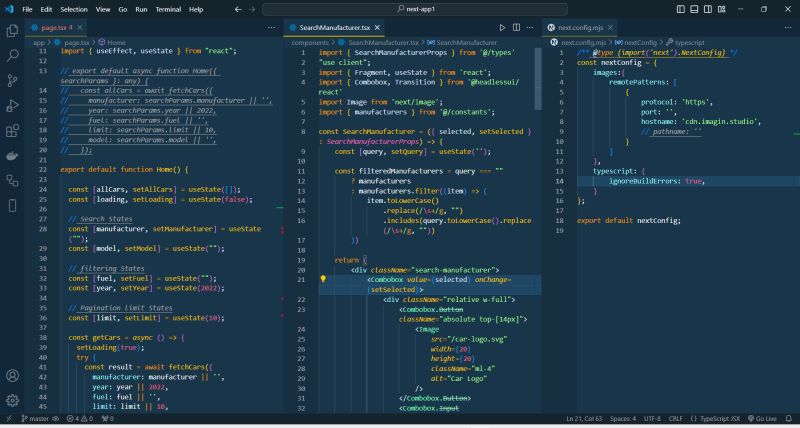Expand nextConfig breadcrumb item
The image size is (800, 428).
[636, 43]
